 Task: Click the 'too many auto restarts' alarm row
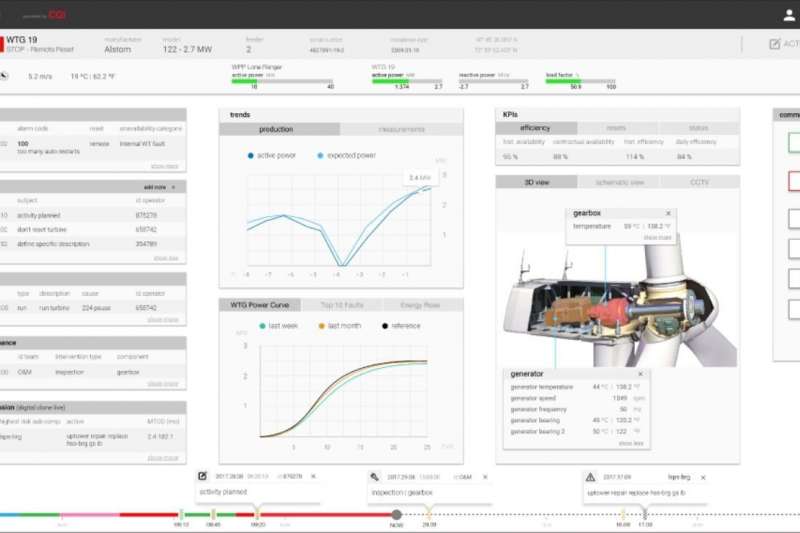(x=93, y=147)
